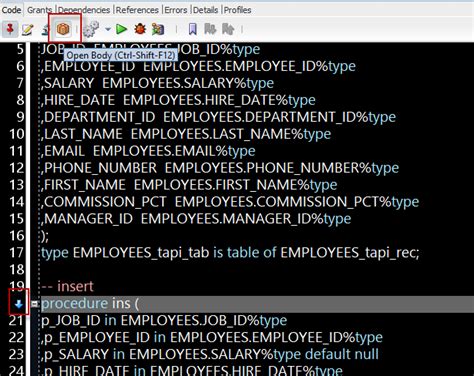Click the 'p_JOB_ID in' parameter line
Image resolution: width=474 pixels, height=376 pixels.
click(x=164, y=321)
